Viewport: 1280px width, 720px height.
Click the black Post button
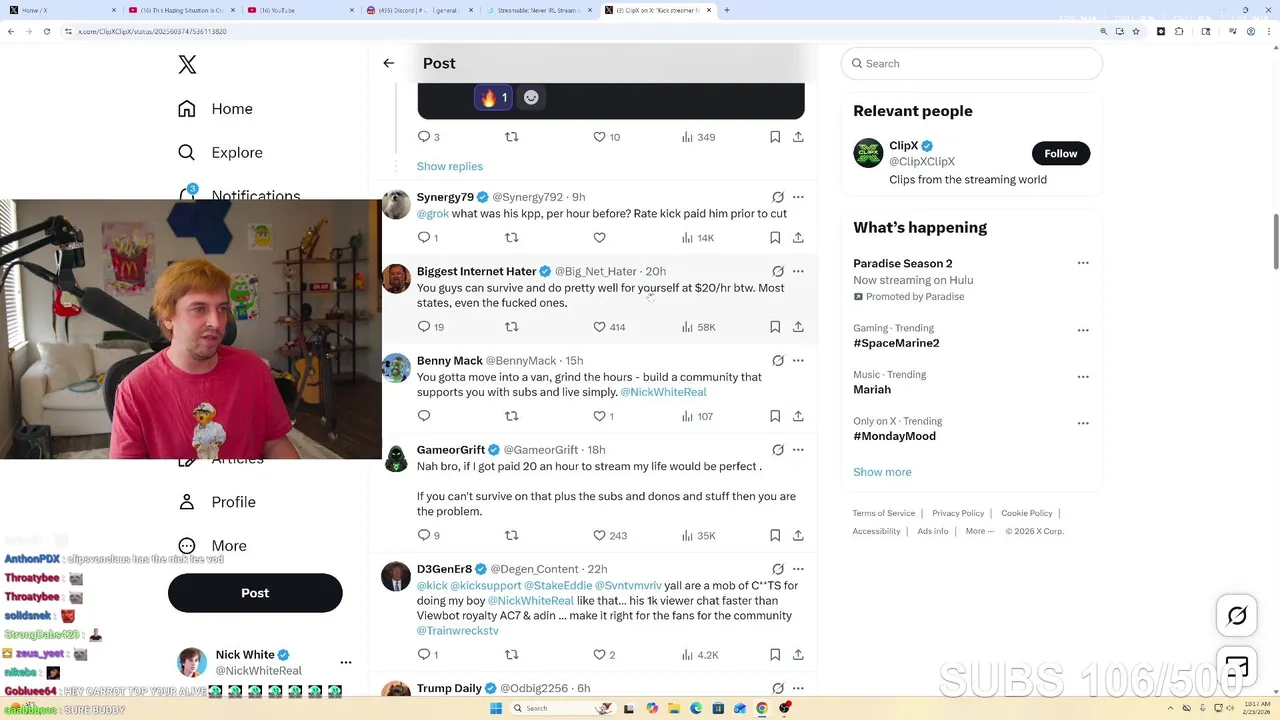pyautogui.click(x=255, y=593)
